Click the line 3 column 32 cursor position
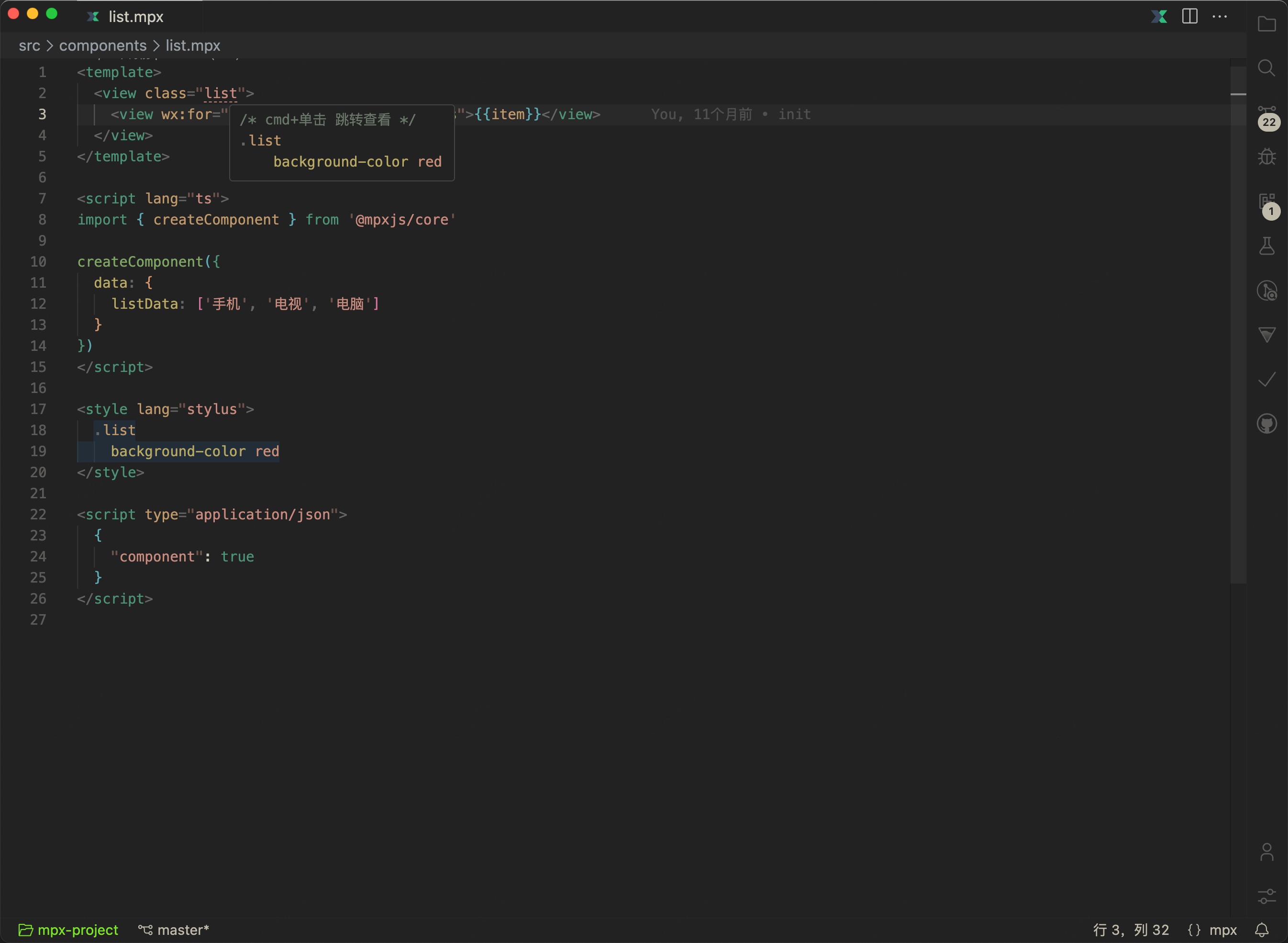The image size is (1288, 943). [x=1131, y=930]
